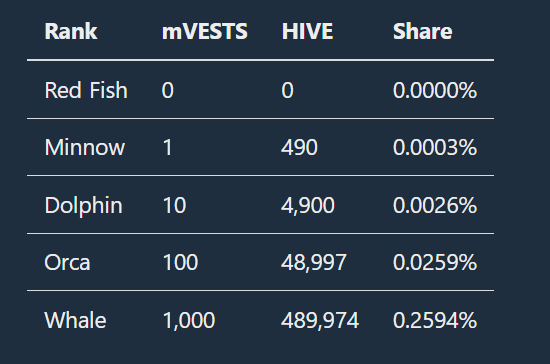Screen dimensions: 550x364
Task: Click the Share column header
Action: tap(423, 32)
